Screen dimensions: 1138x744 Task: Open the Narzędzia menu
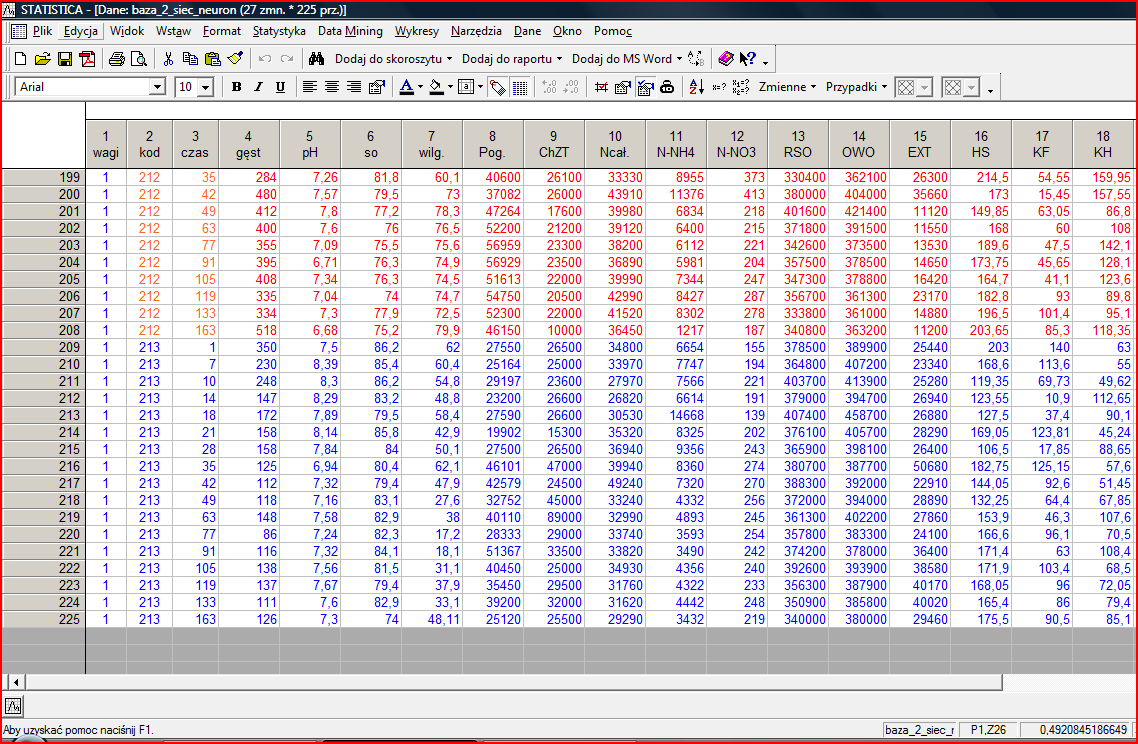point(476,31)
